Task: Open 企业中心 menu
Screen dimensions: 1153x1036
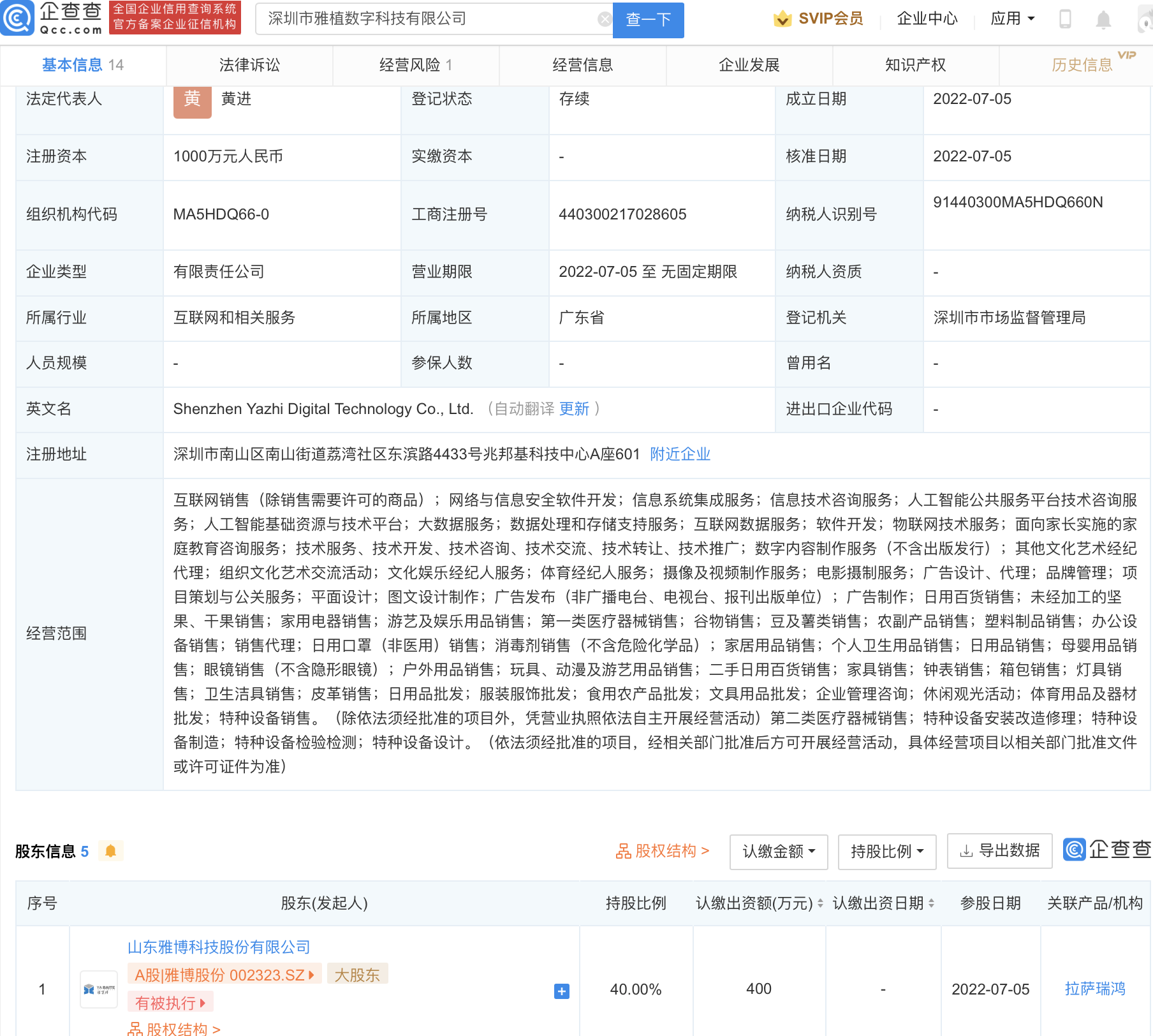Action: point(927,19)
